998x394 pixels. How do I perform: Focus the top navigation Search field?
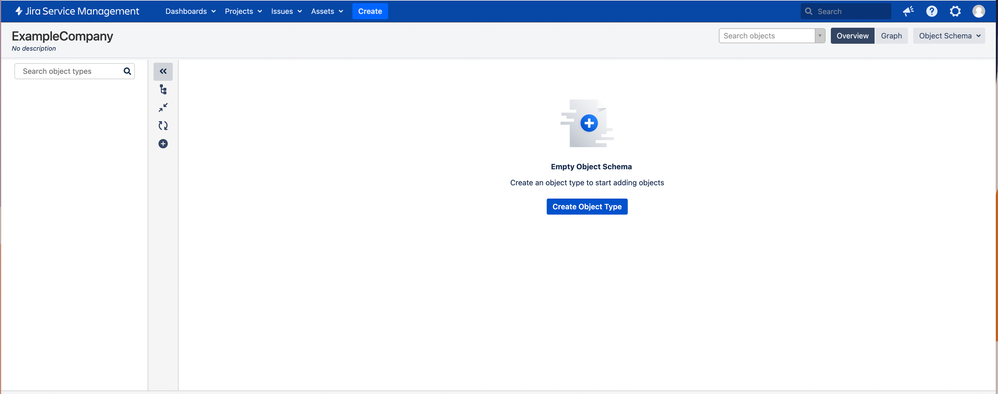pos(846,11)
